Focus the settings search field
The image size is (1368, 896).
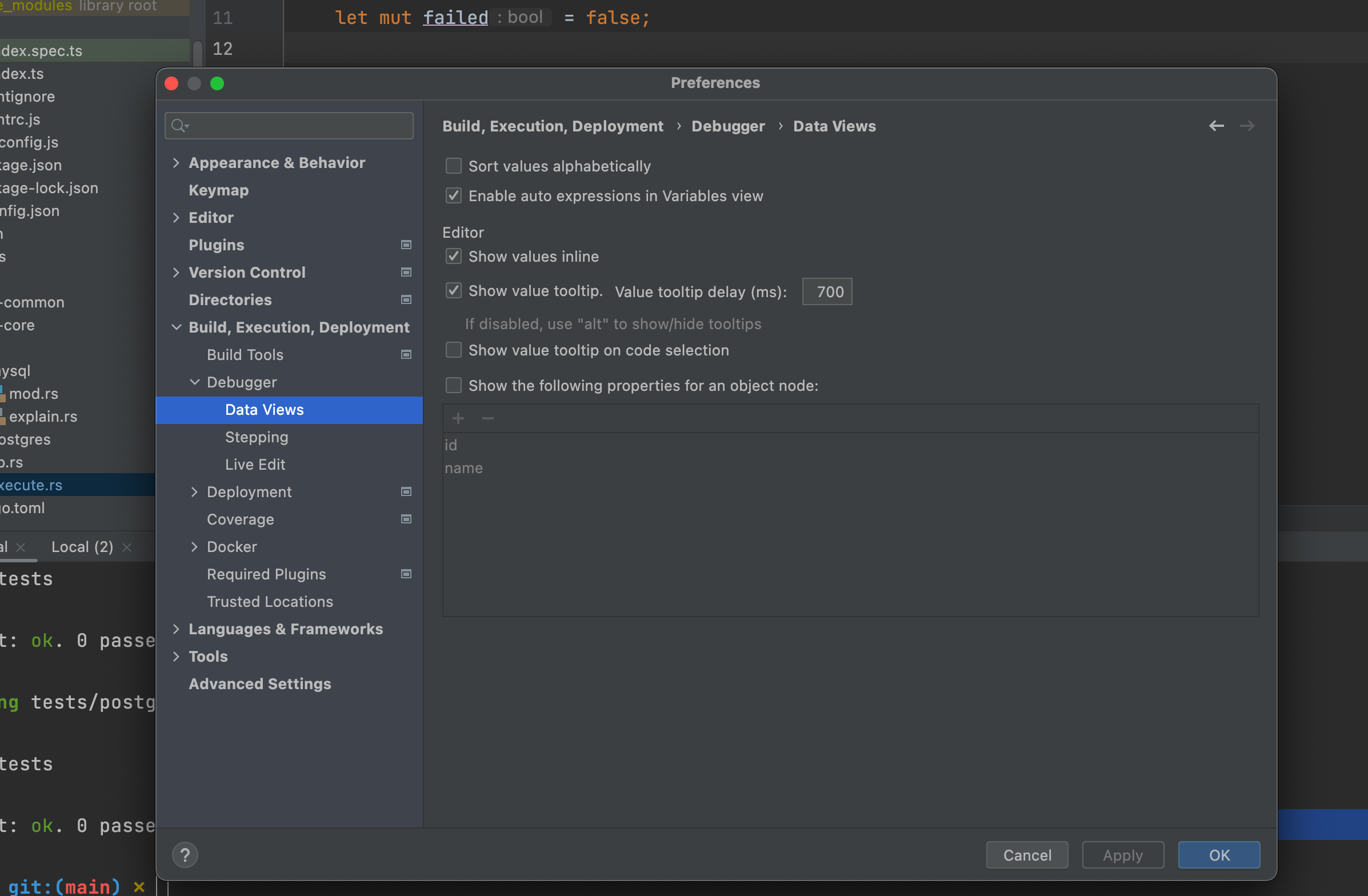coord(289,125)
